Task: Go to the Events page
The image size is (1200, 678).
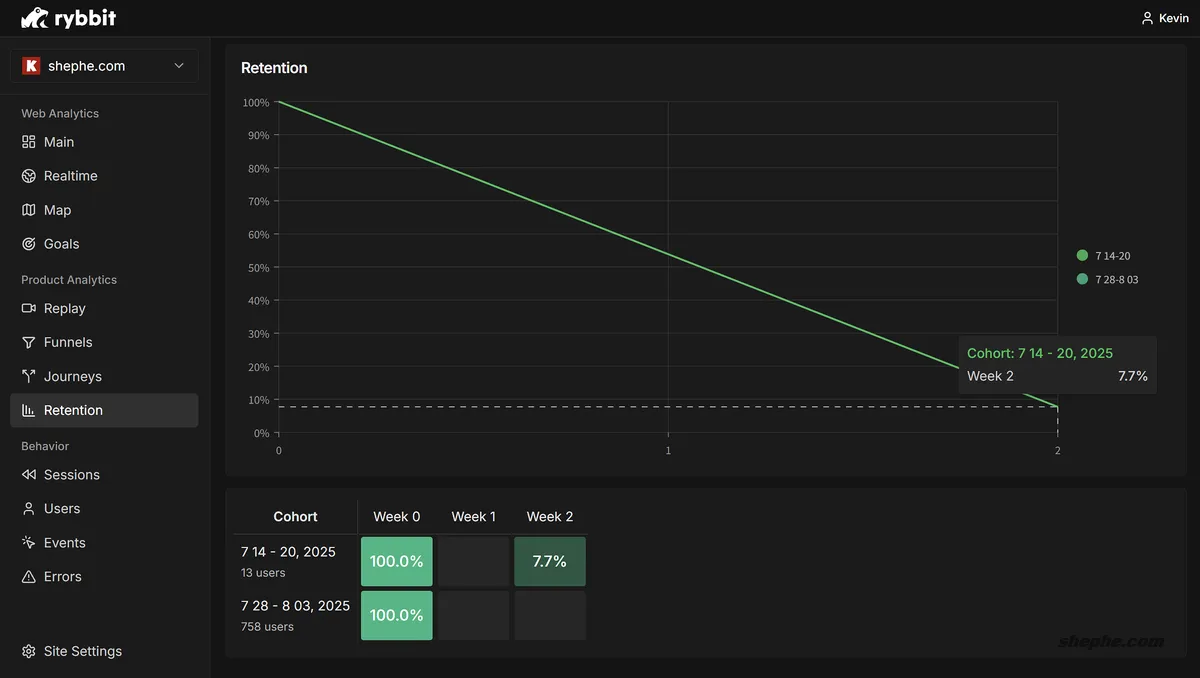Action: coord(64,543)
